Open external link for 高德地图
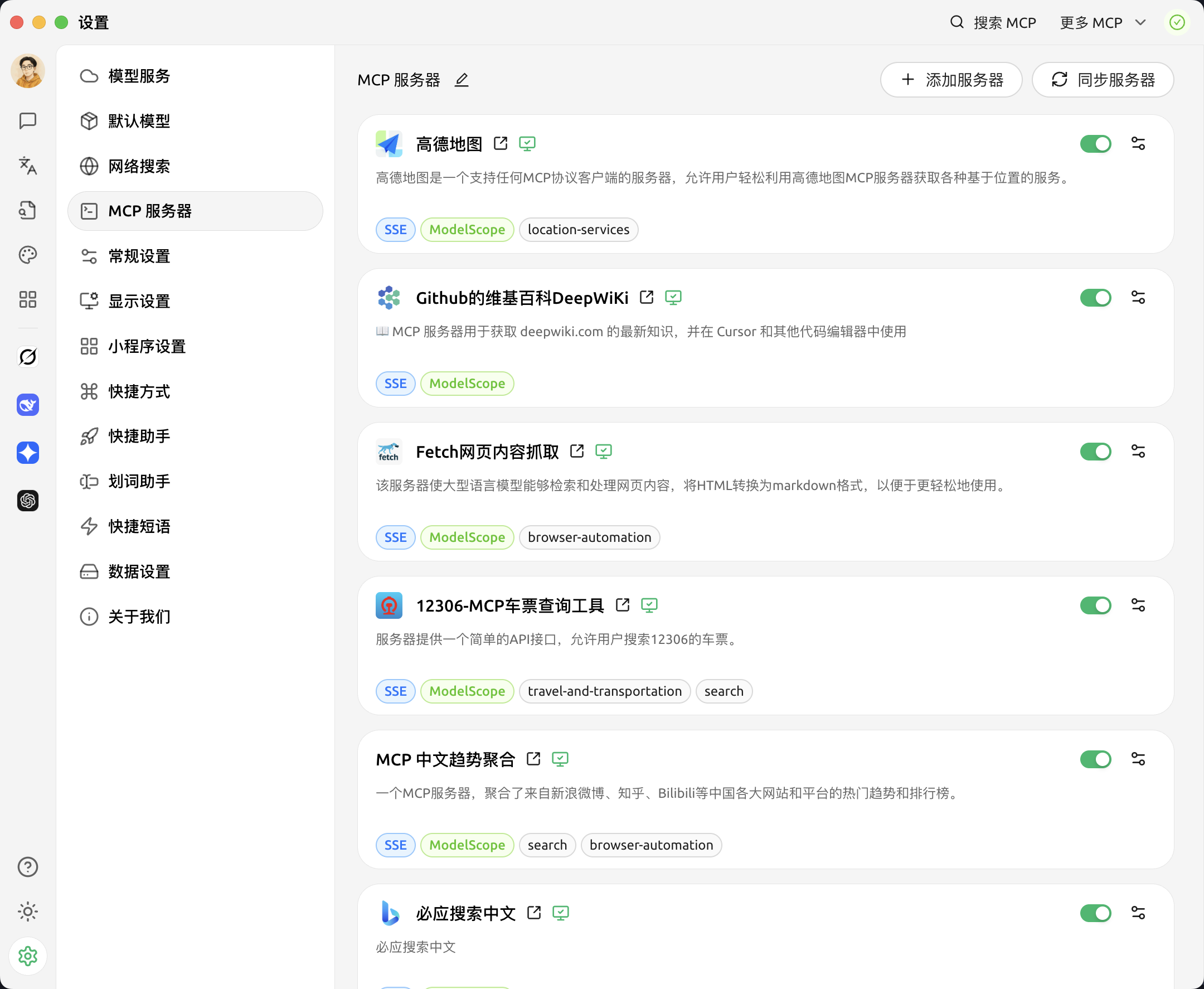Image resolution: width=1204 pixels, height=989 pixels. point(501,144)
